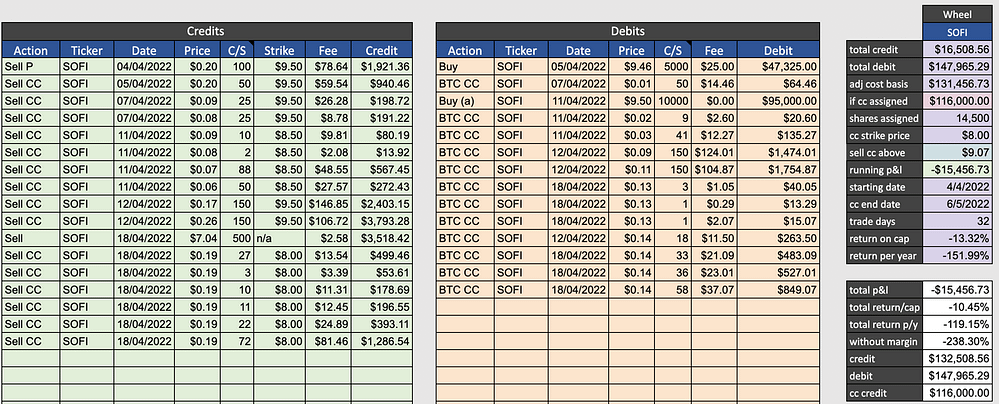Click the total debit value cell

[x=958, y=66]
